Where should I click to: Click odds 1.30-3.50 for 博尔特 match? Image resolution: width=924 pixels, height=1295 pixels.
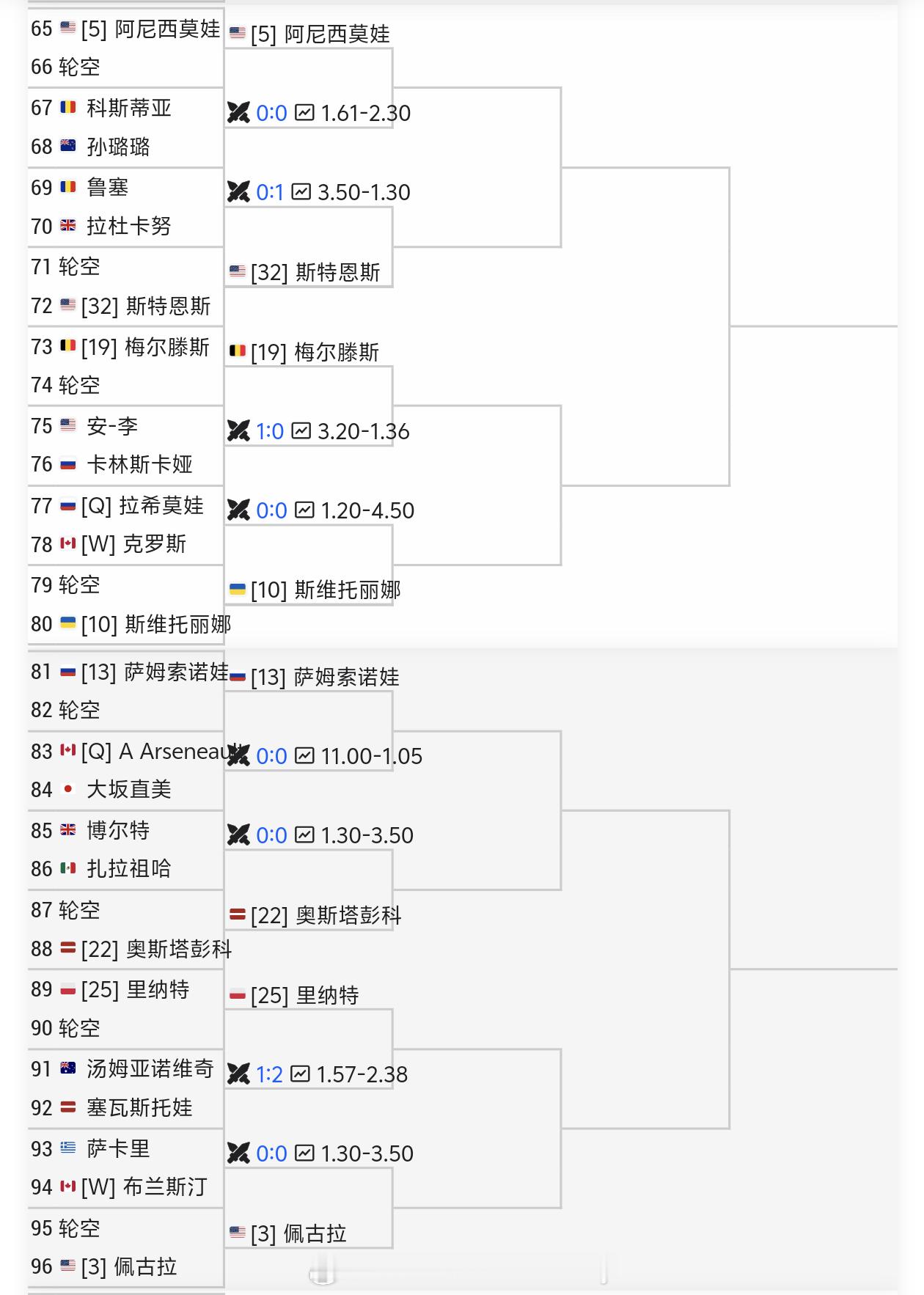(367, 835)
